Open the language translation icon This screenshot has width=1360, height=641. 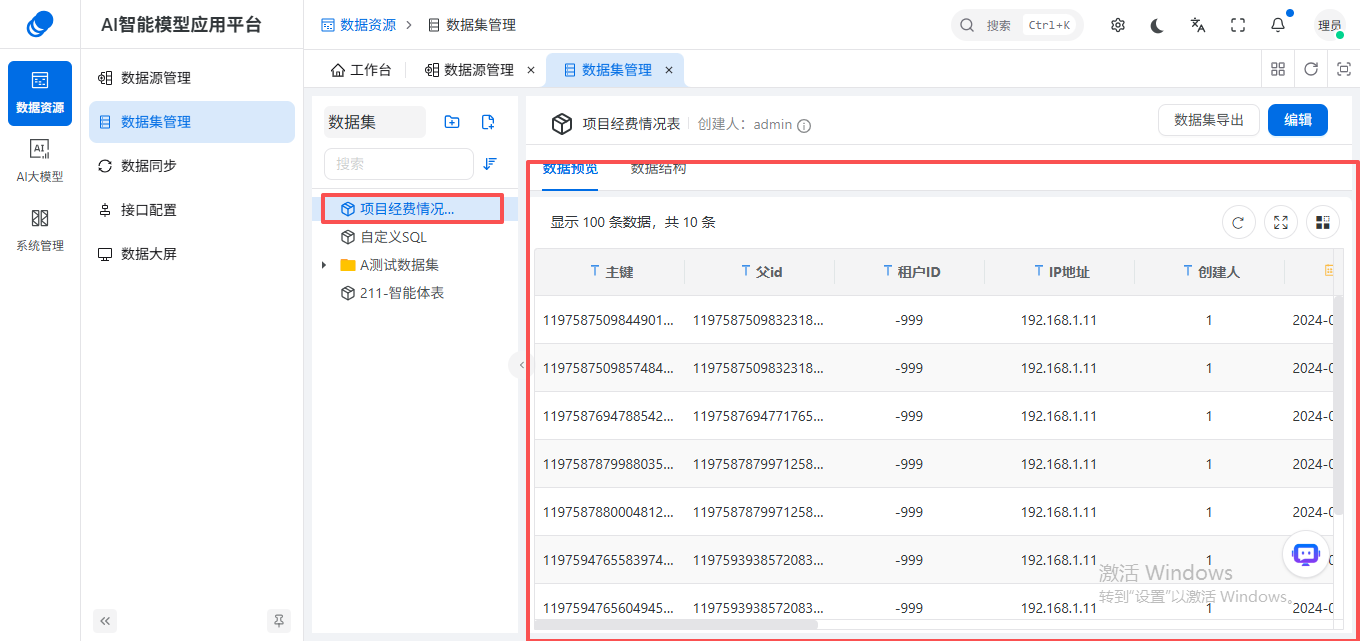[x=1198, y=25]
